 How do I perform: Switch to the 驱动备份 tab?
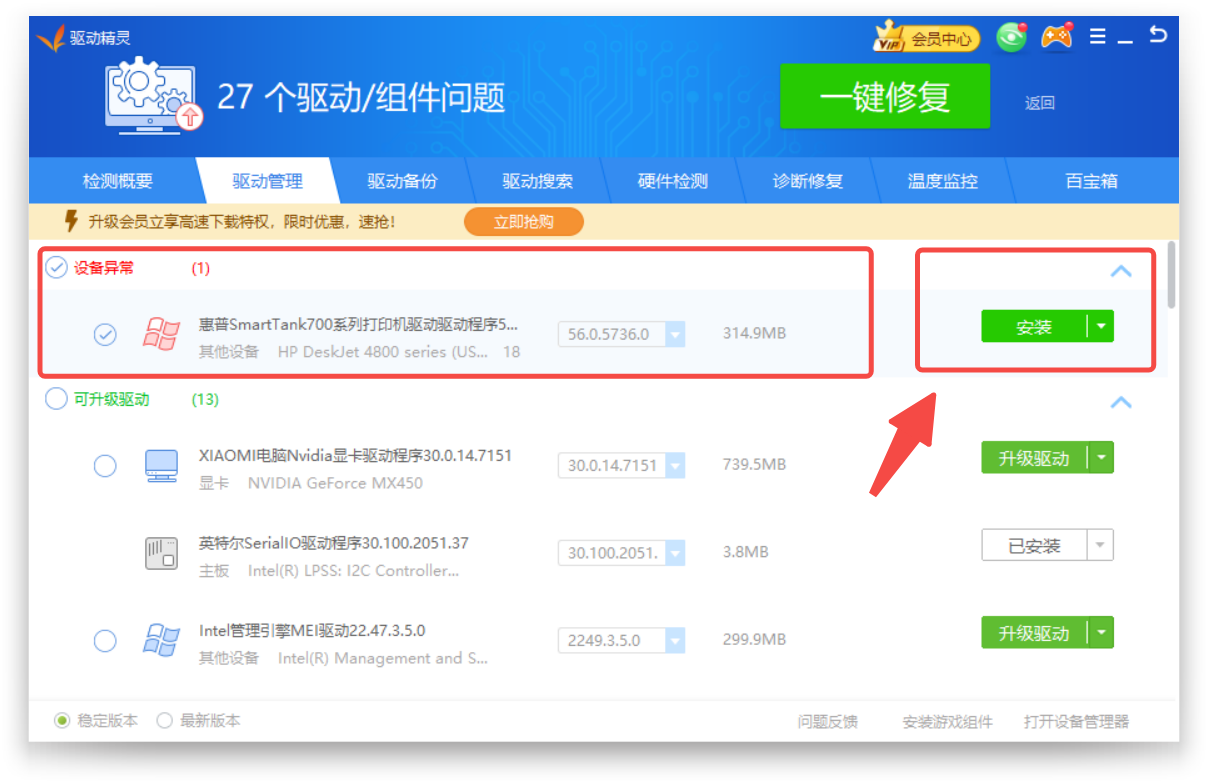point(402,181)
